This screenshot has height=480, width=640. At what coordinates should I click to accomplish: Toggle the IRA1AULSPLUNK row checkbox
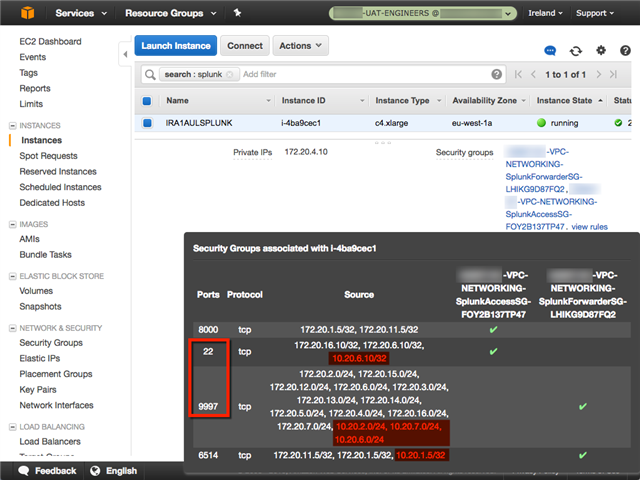point(147,123)
